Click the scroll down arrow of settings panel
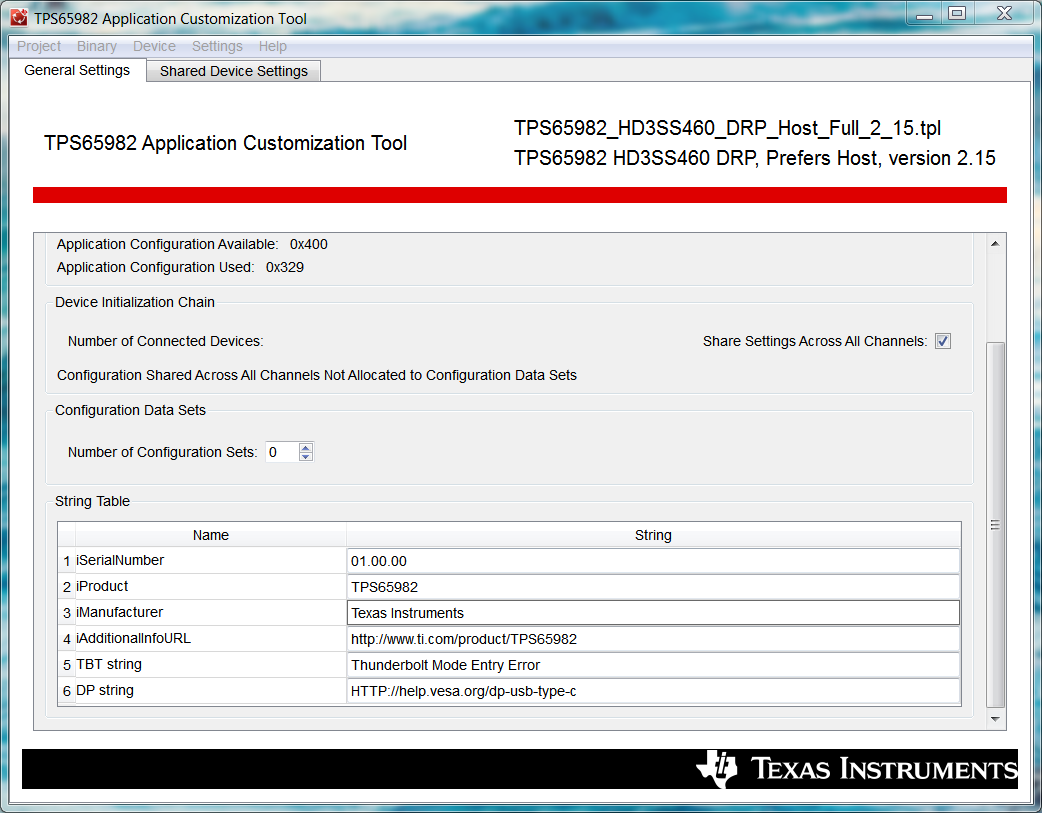 click(x=995, y=719)
